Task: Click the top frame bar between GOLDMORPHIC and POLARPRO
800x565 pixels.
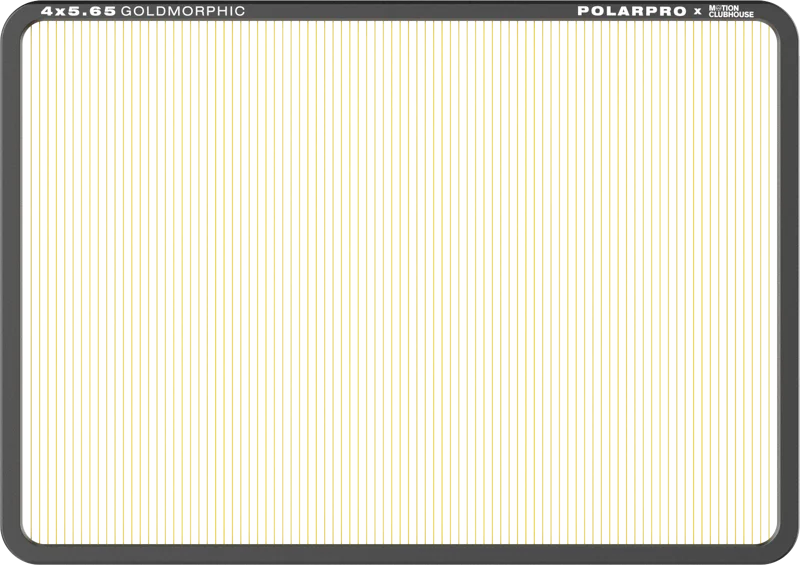Action: pyautogui.click(x=411, y=11)
